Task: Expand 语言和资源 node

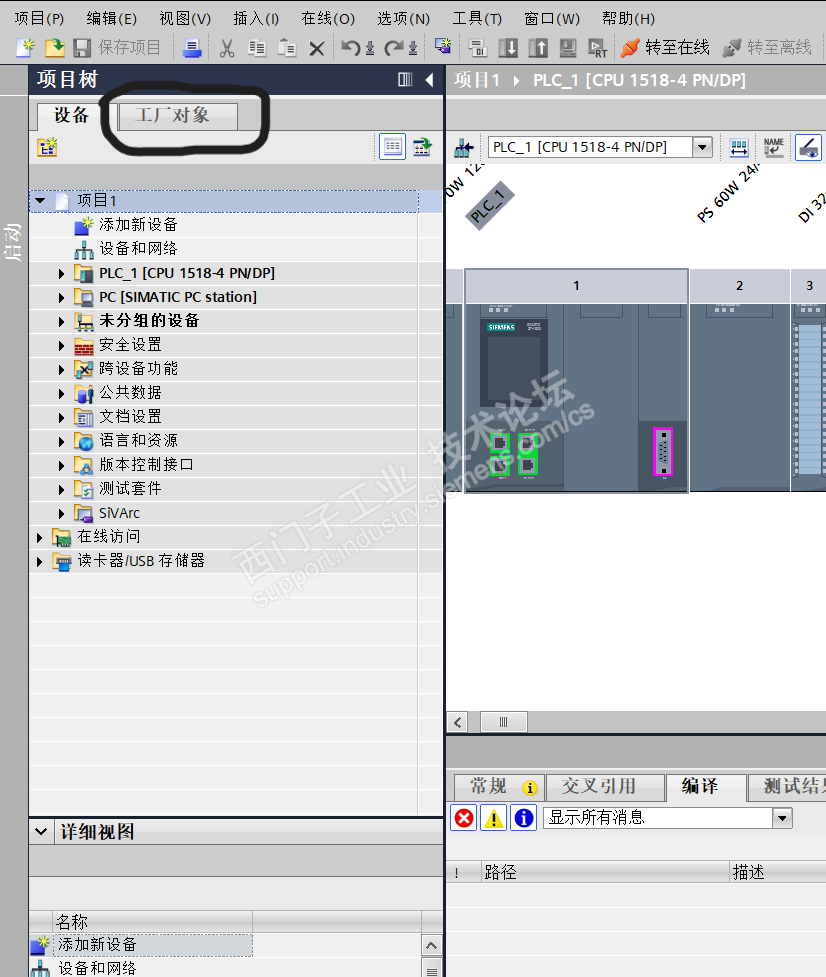Action: tap(61, 442)
